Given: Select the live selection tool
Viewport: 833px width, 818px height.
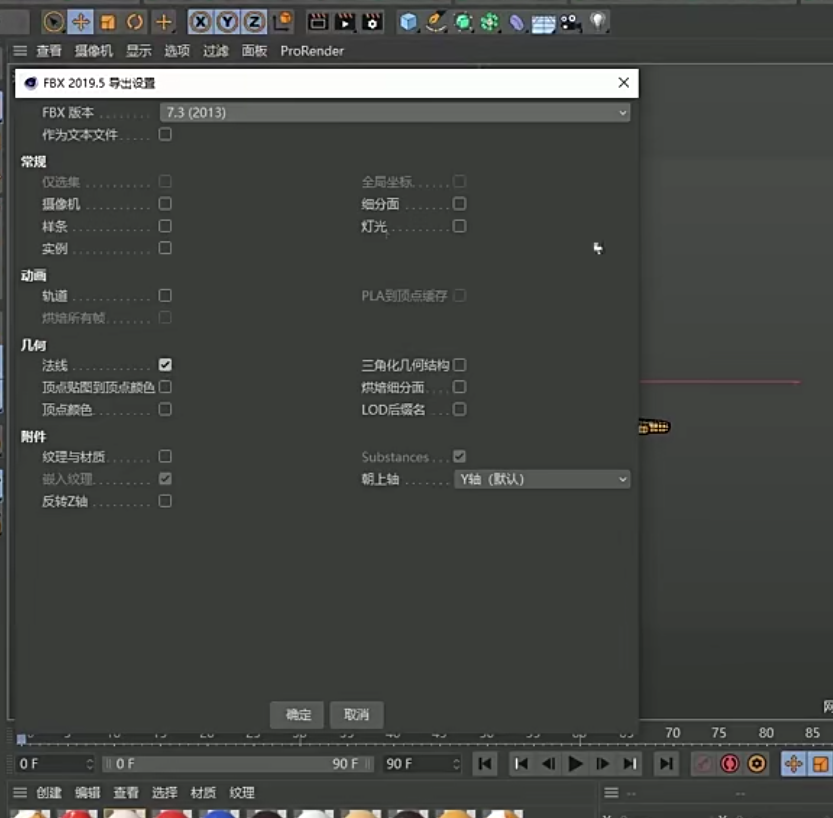Looking at the screenshot, I should click(54, 22).
